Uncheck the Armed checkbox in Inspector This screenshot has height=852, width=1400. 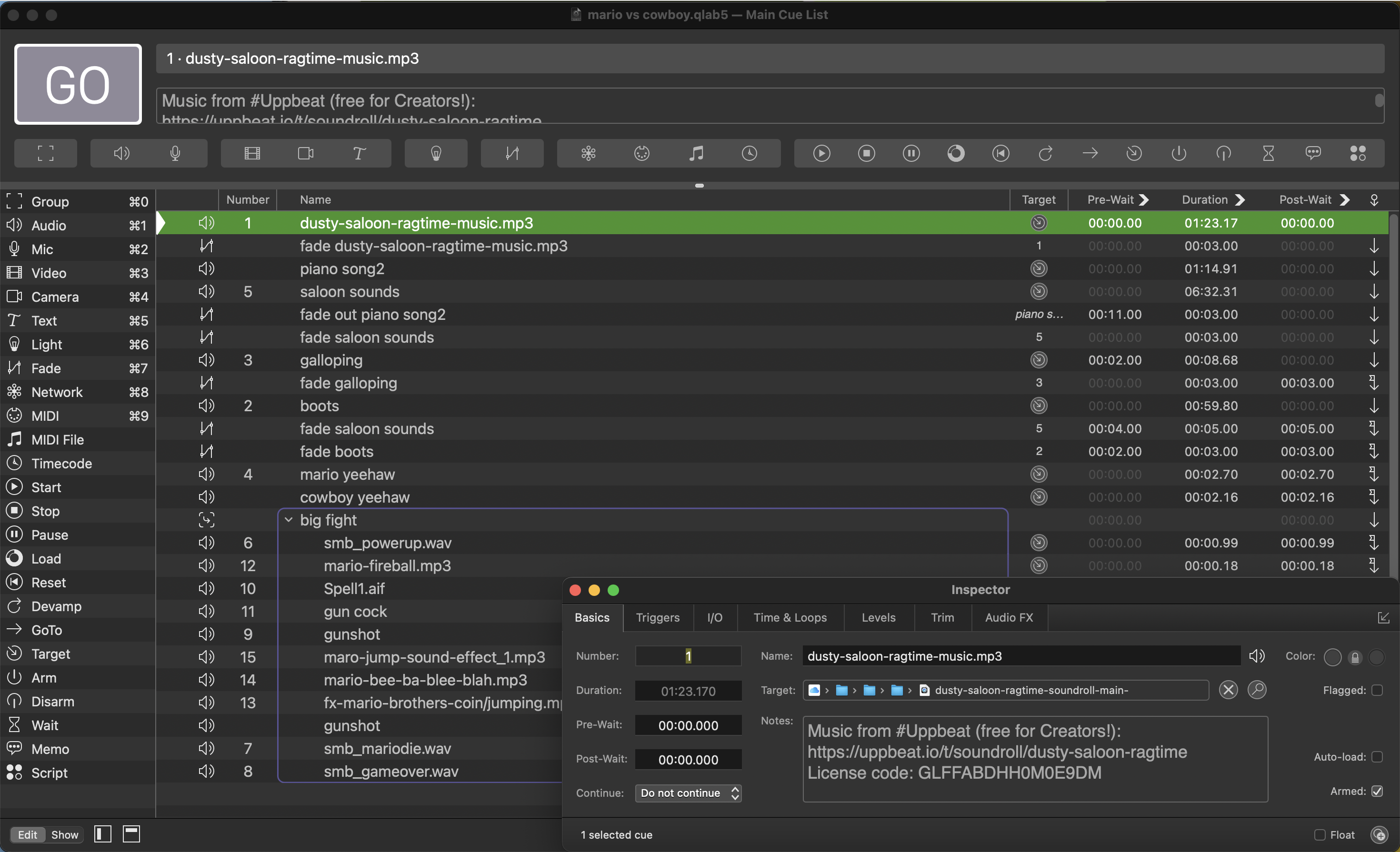point(1377,791)
